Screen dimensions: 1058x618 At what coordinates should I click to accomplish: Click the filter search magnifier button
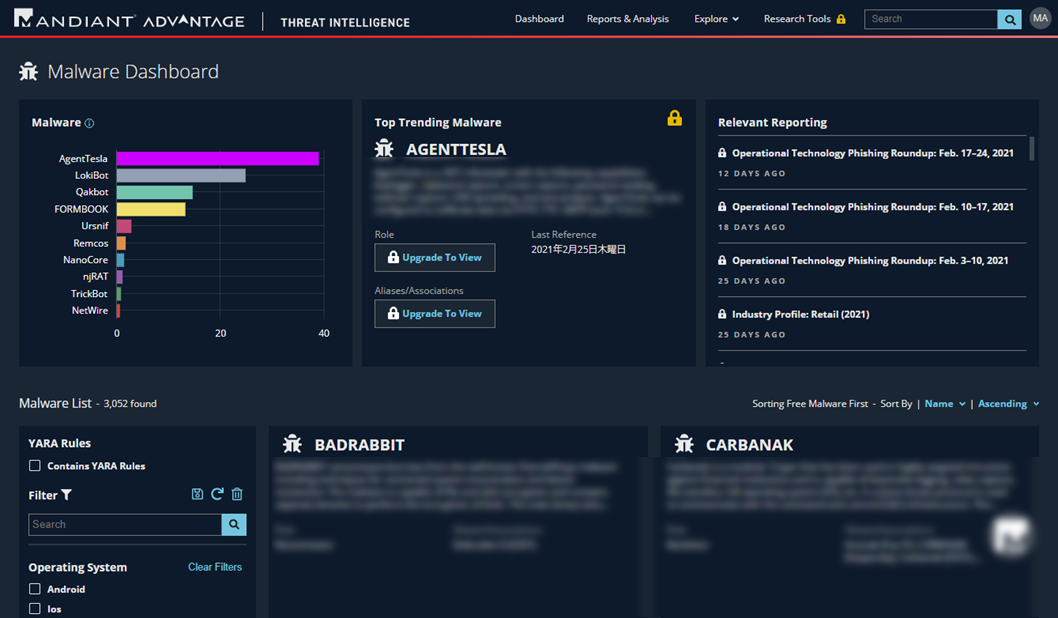click(234, 524)
